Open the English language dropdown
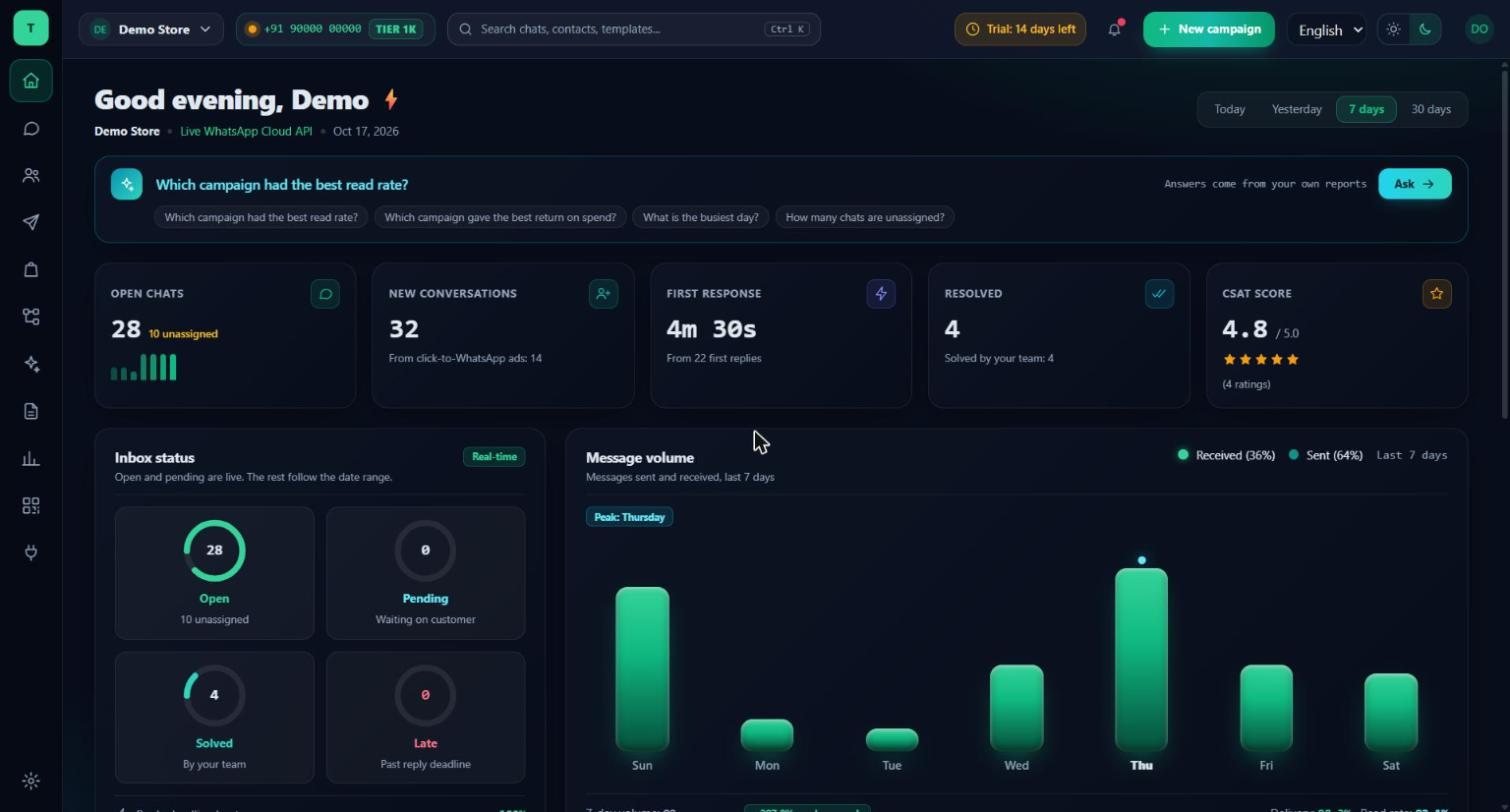The image size is (1510, 812). [1327, 30]
